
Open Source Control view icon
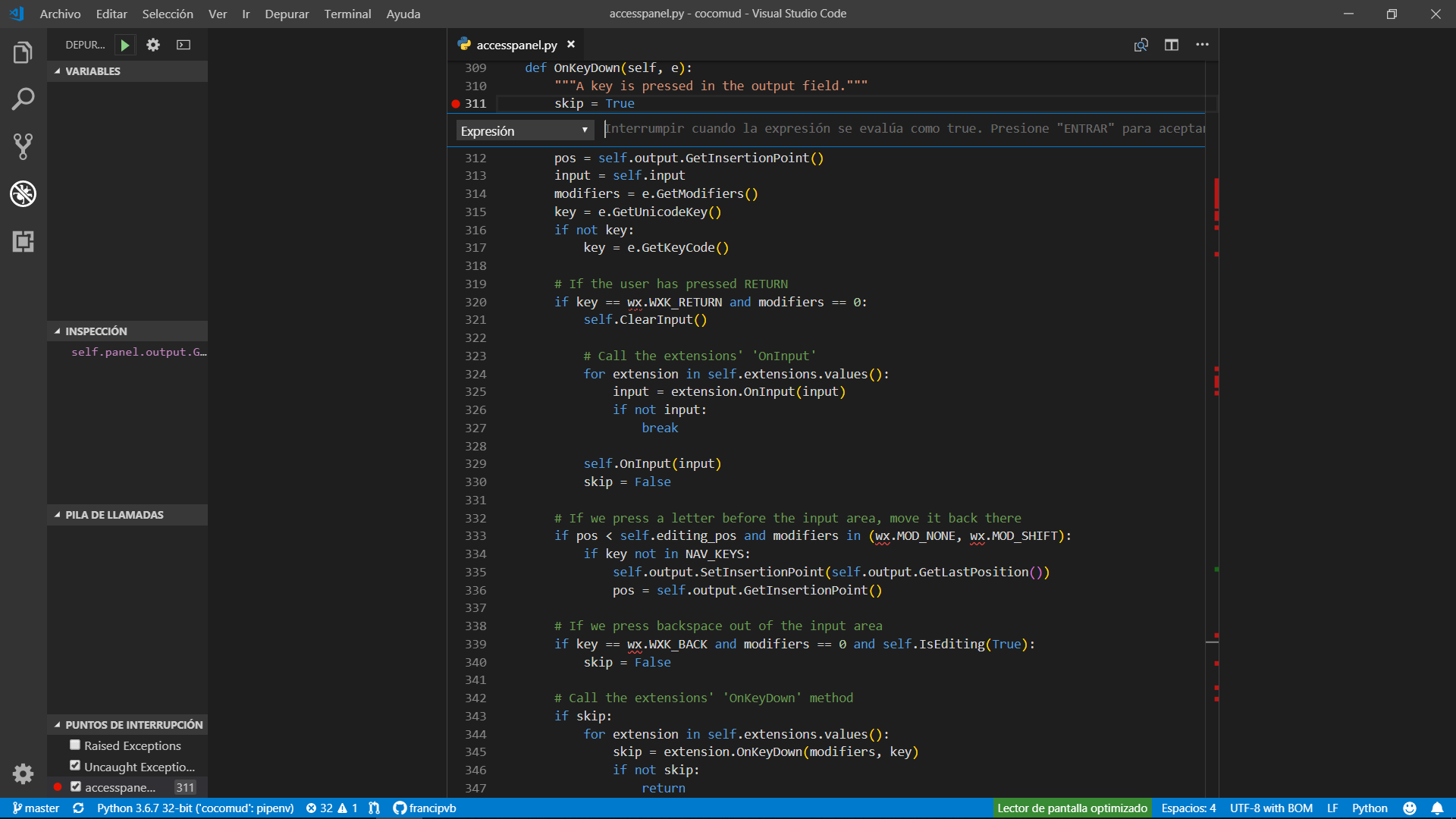pos(23,146)
